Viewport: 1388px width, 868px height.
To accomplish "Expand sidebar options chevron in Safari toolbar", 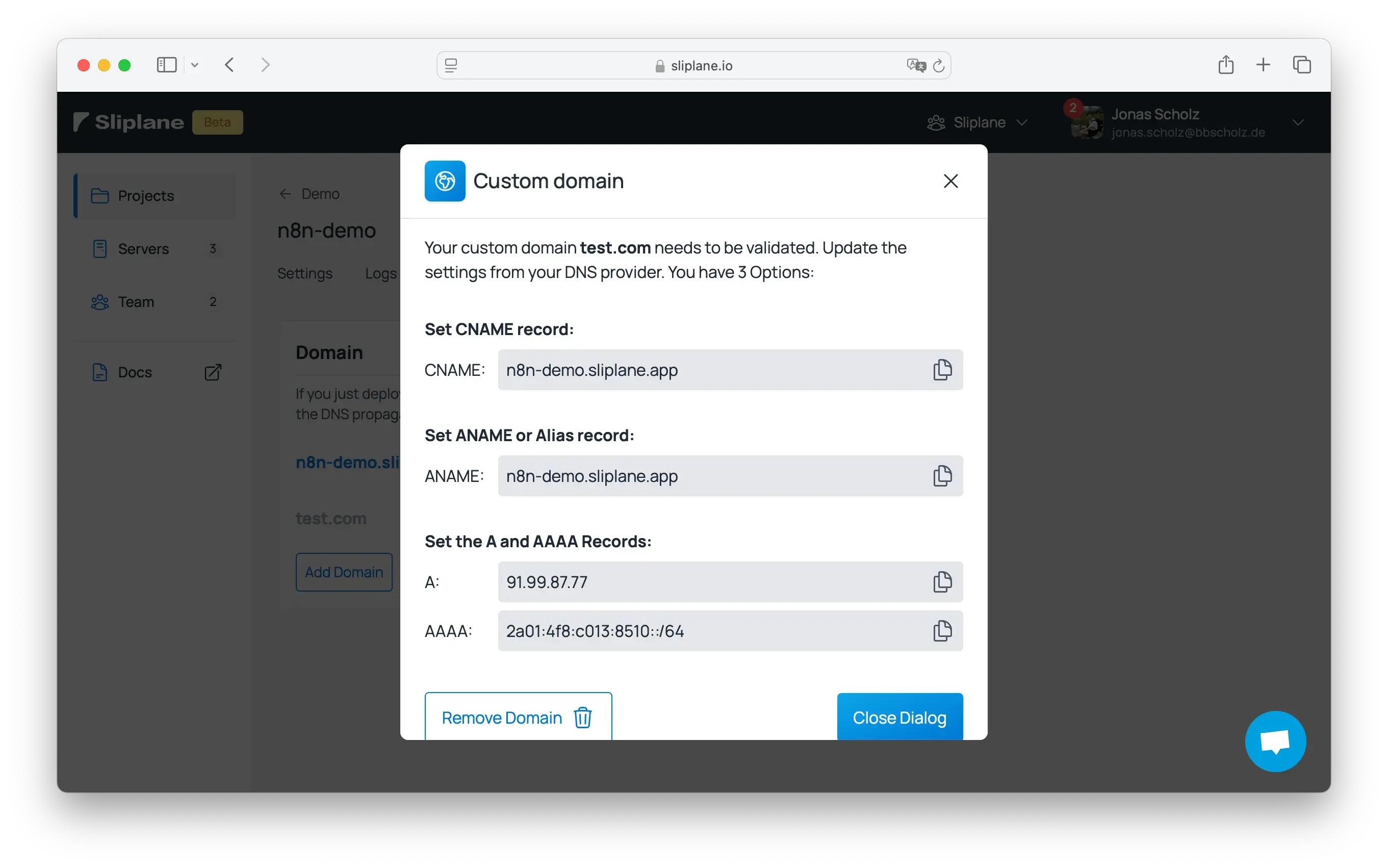I will click(195, 65).
